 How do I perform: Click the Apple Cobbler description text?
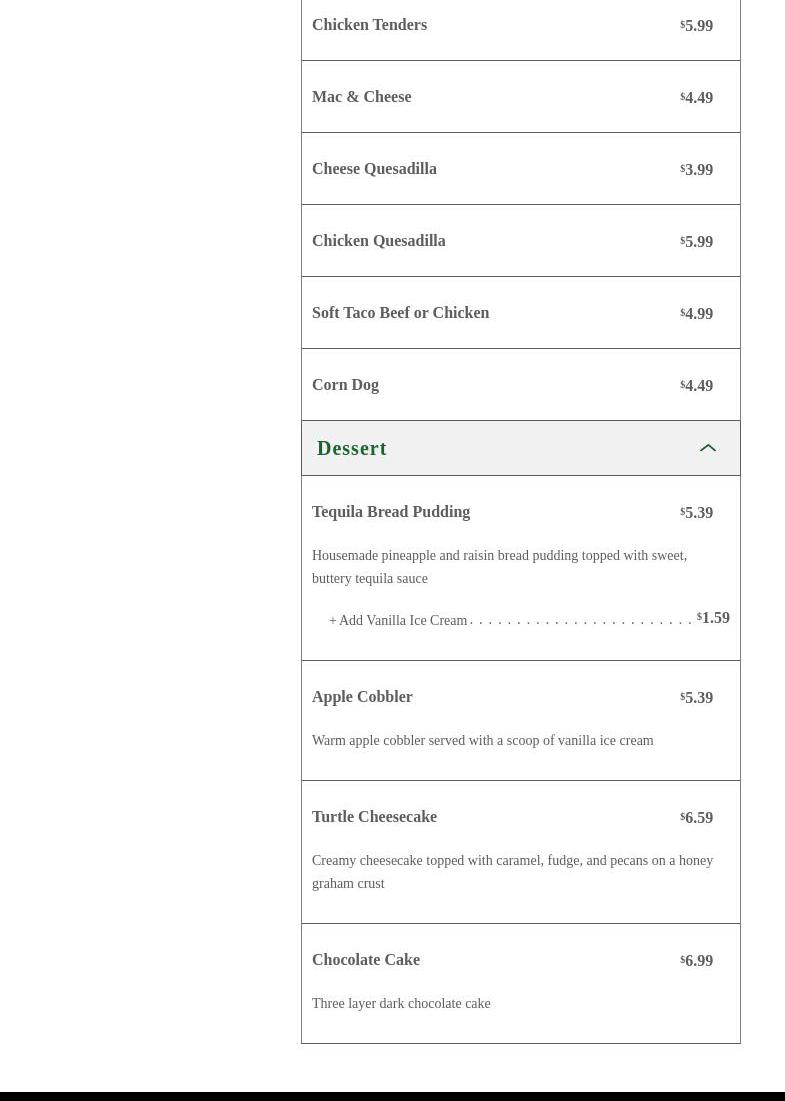(x=482, y=741)
